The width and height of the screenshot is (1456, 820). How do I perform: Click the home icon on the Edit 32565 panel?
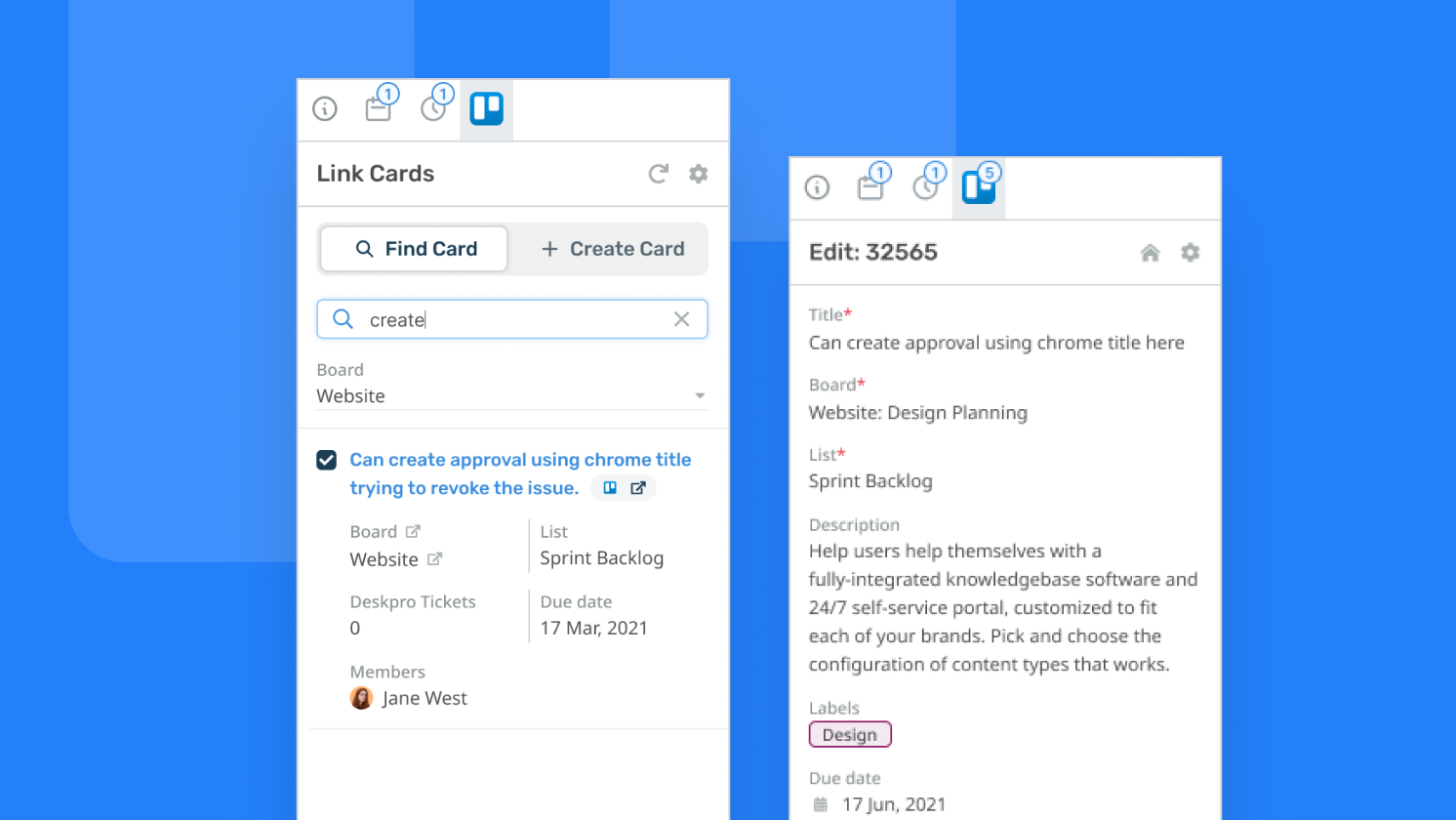pos(1150,252)
